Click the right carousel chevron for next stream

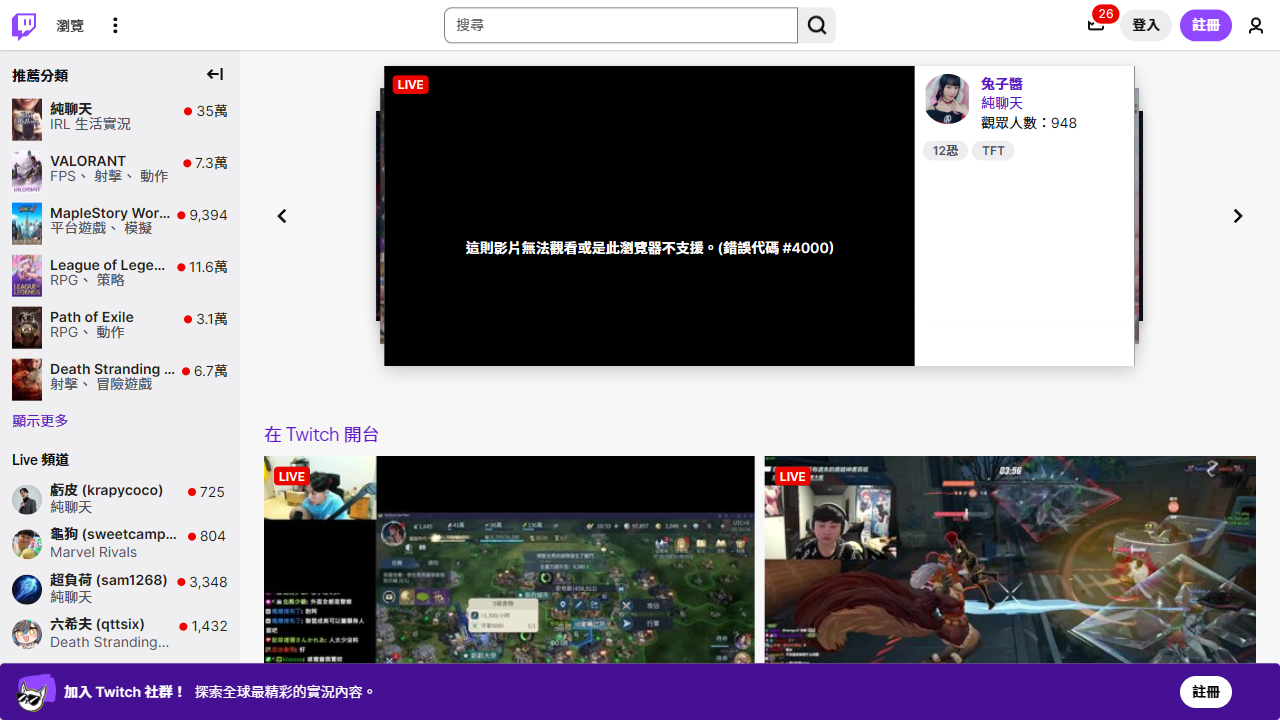click(x=1237, y=216)
